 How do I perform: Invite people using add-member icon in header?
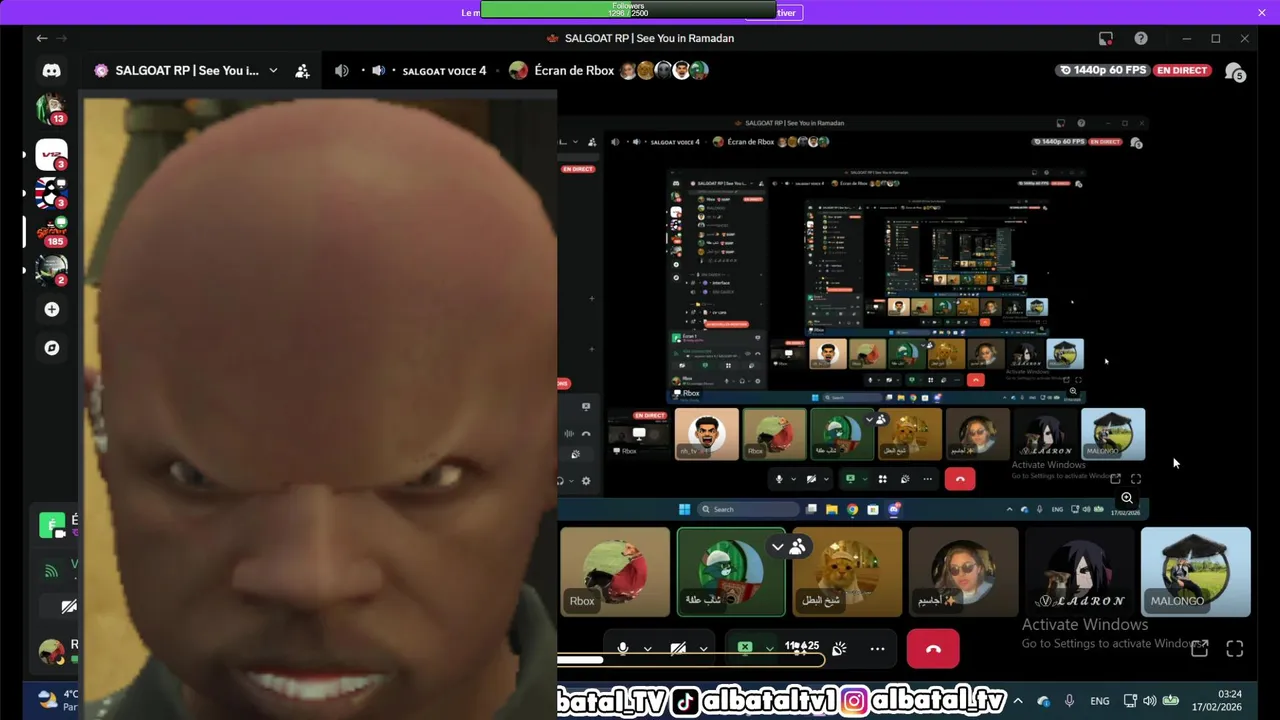(302, 71)
